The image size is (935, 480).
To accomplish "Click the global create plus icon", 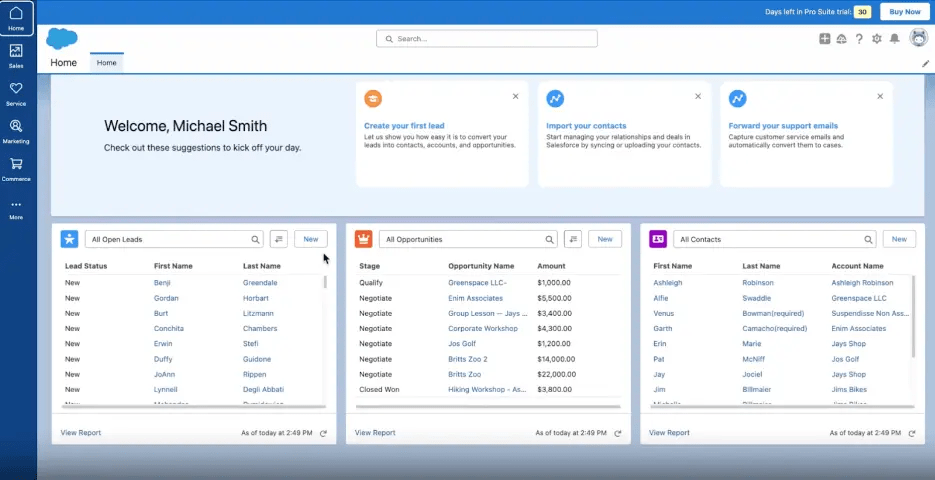I will tap(824, 39).
